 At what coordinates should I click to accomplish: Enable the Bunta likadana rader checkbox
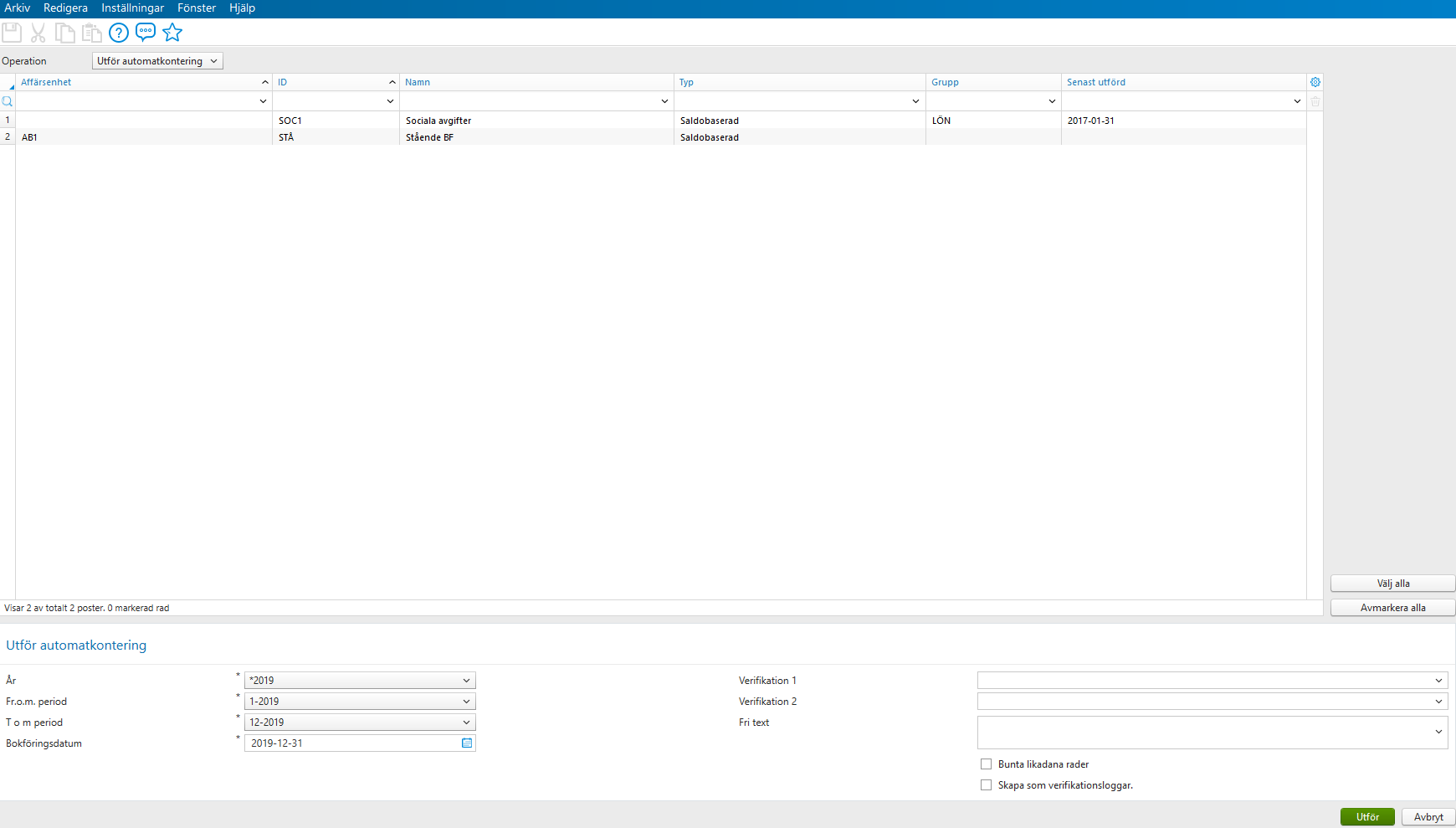(x=986, y=764)
